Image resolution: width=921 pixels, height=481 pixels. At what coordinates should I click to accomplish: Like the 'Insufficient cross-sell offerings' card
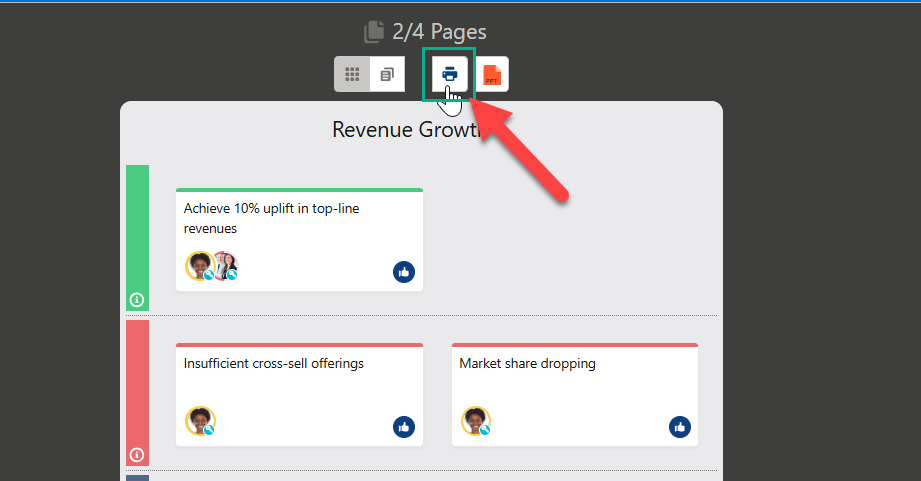(x=404, y=427)
